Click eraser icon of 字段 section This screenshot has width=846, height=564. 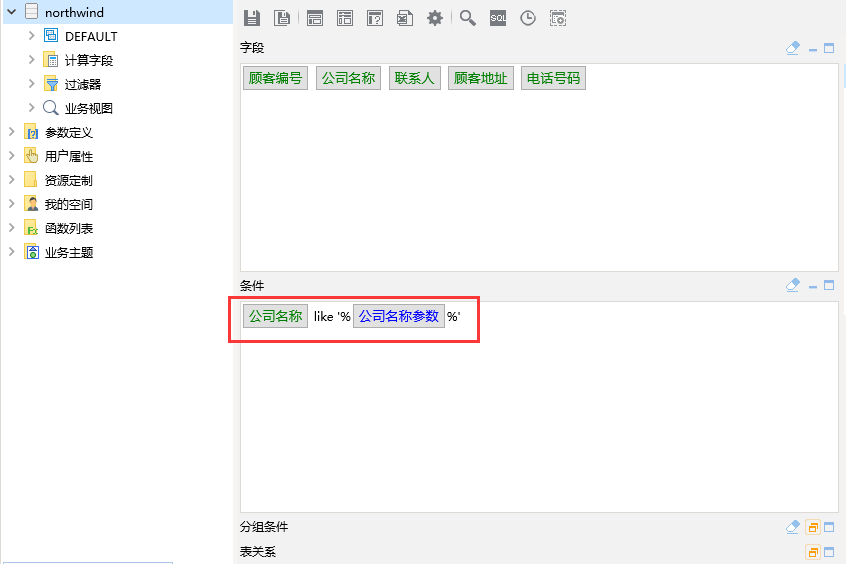tap(793, 48)
